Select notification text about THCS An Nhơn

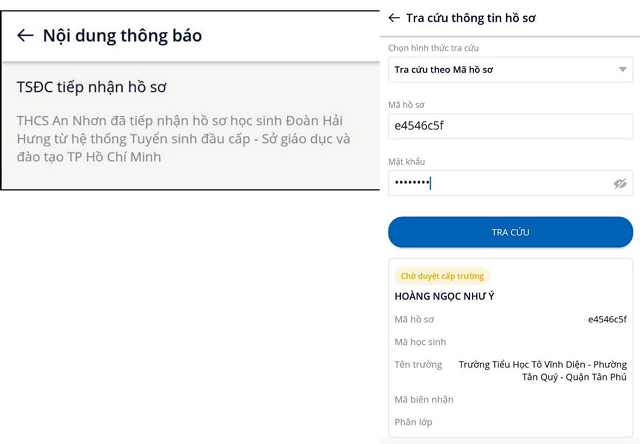pyautogui.click(x=183, y=139)
